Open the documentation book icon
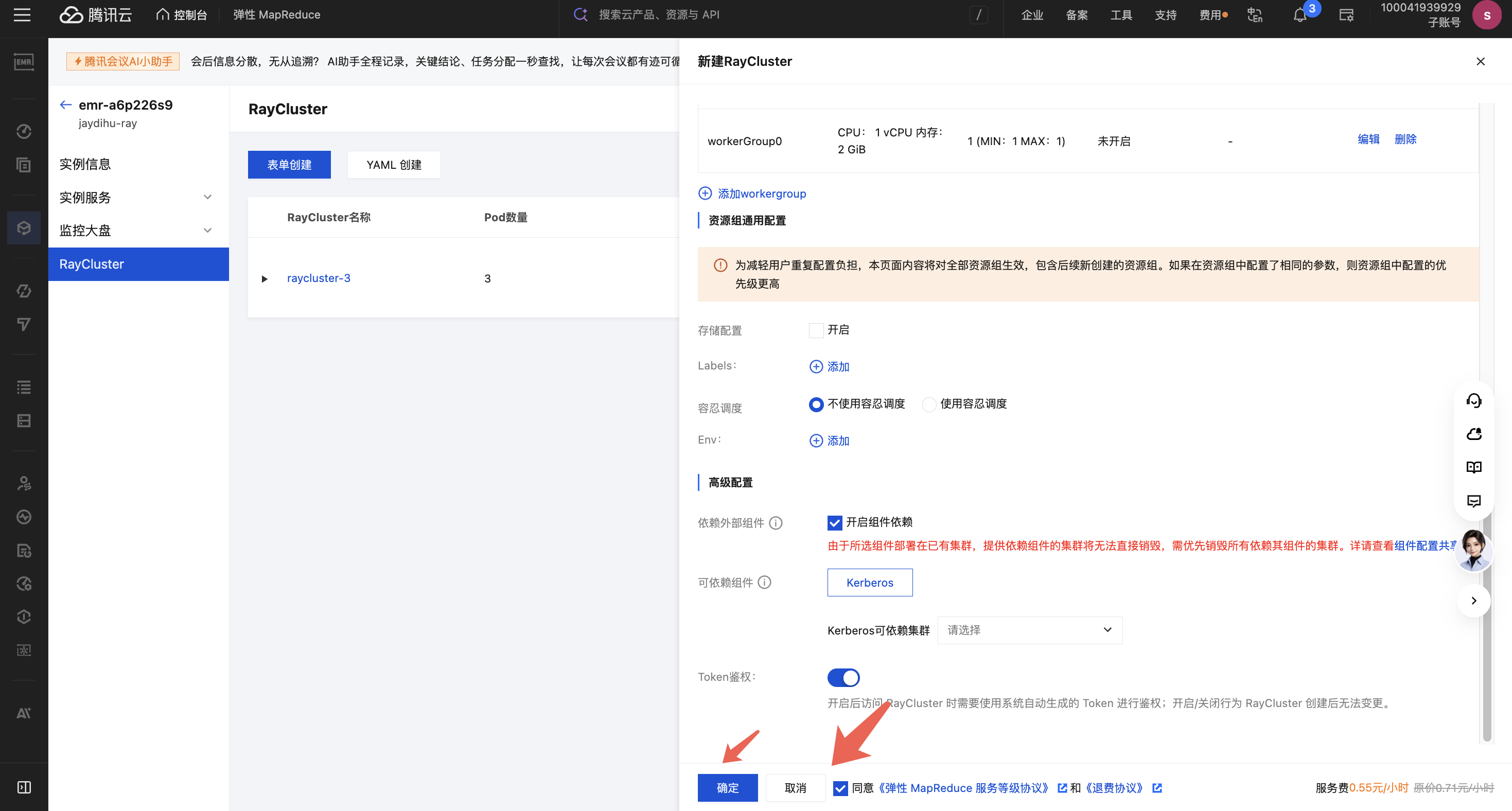The height and width of the screenshot is (811, 1512). pos(1474,468)
